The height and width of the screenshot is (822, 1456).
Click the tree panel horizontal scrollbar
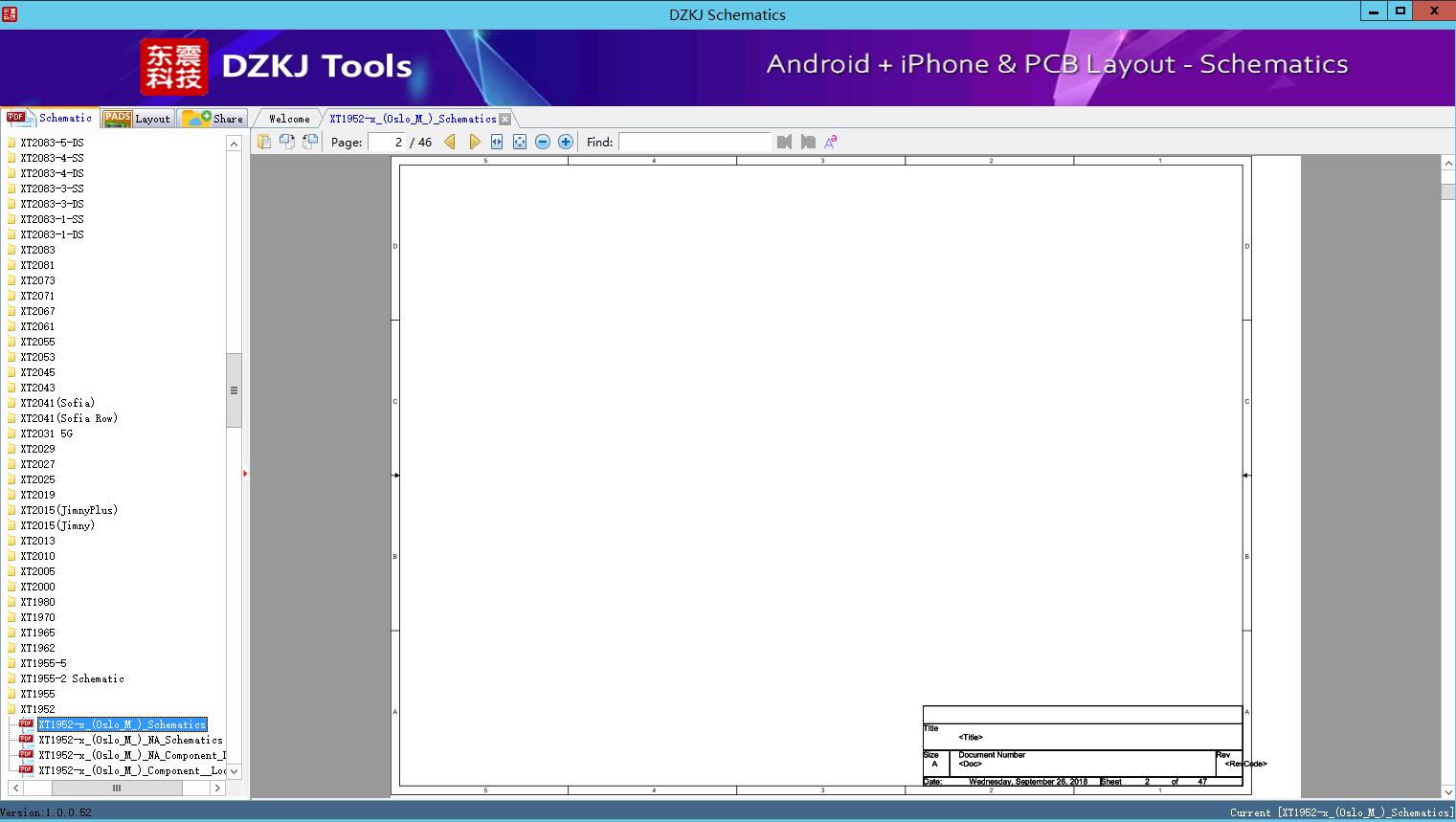coord(116,788)
